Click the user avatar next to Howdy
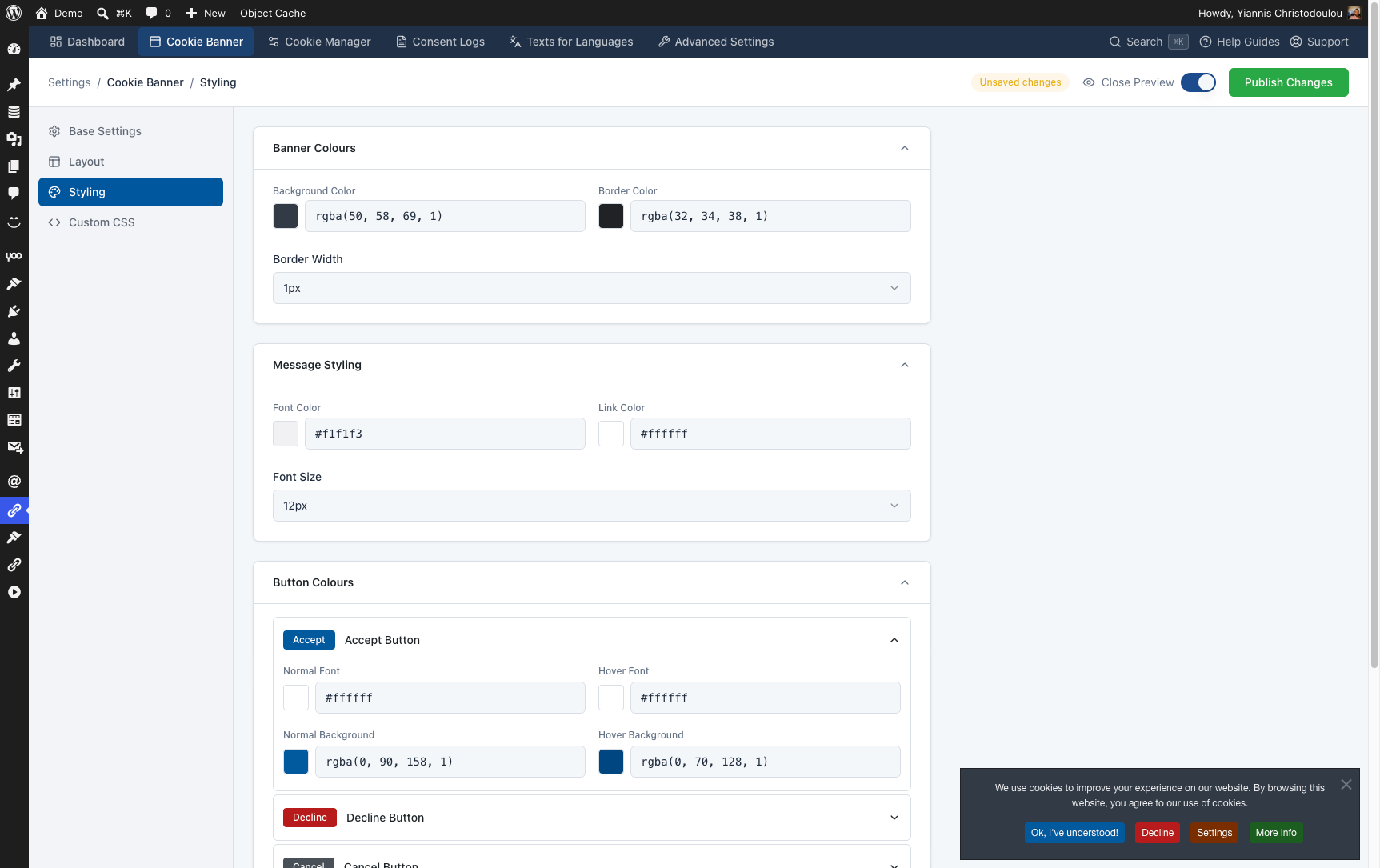This screenshot has height=868, width=1380. click(x=1354, y=13)
